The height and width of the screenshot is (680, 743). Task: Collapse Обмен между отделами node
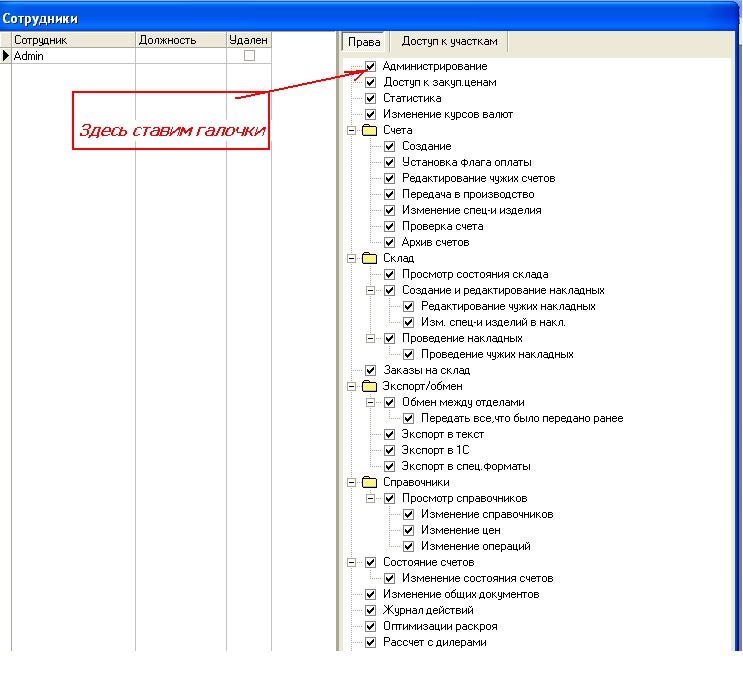click(371, 402)
